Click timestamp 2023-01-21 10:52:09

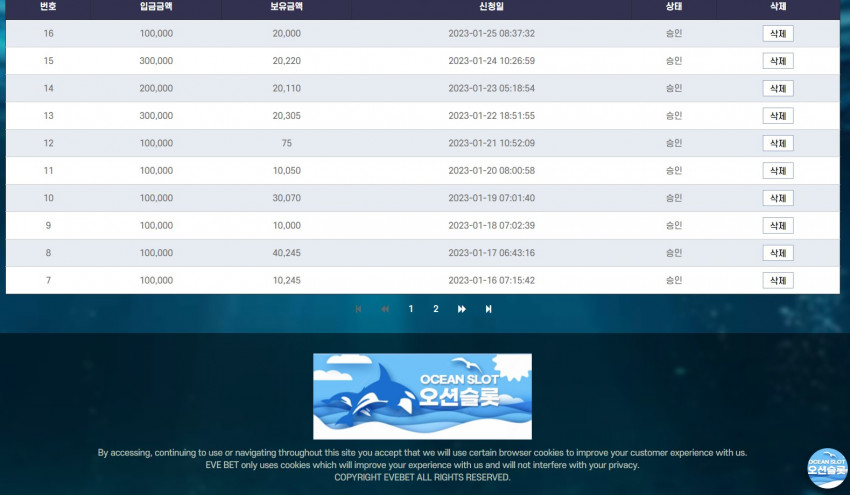[491, 143]
